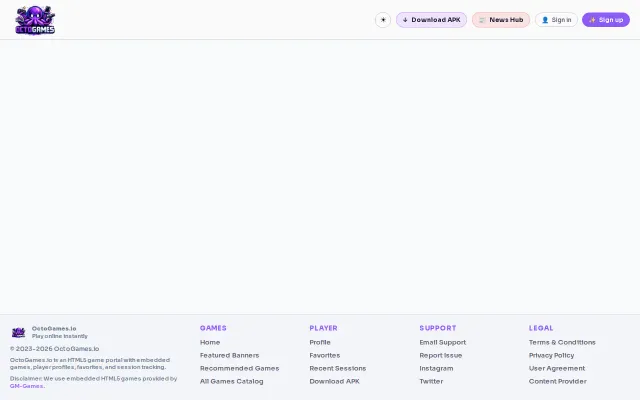Click the small OctoGames logo in footer
The height and width of the screenshot is (400, 640).
(18, 333)
